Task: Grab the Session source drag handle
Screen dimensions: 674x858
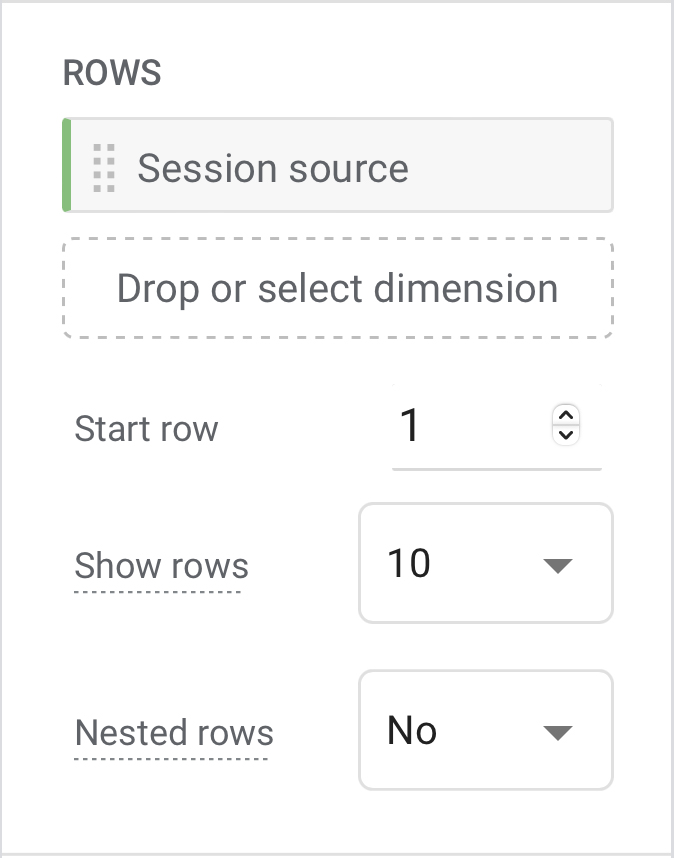Action: coord(104,167)
